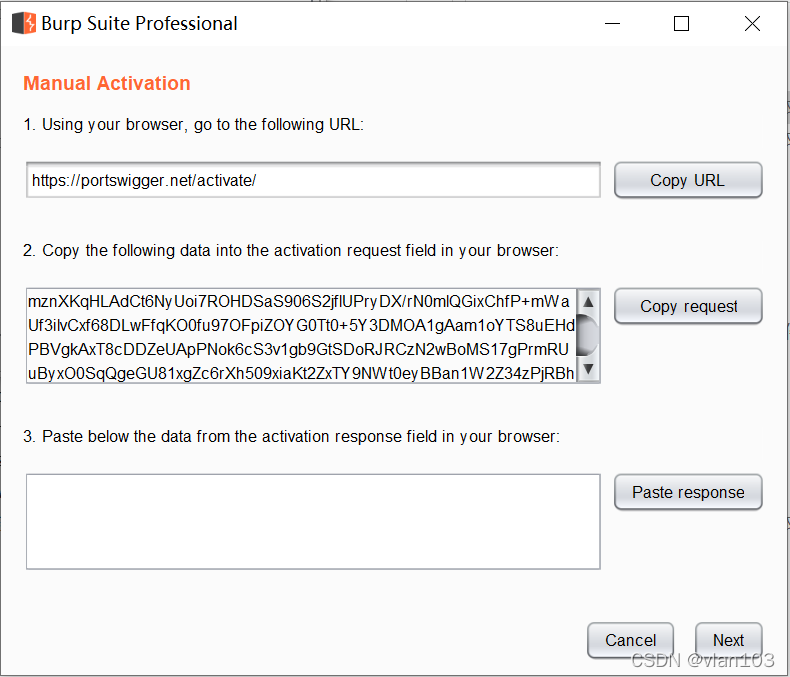Screen dimensions: 790x677
Task: Click request line starting 'PBVgkAxT8cDDZe'
Action: coord(298,349)
